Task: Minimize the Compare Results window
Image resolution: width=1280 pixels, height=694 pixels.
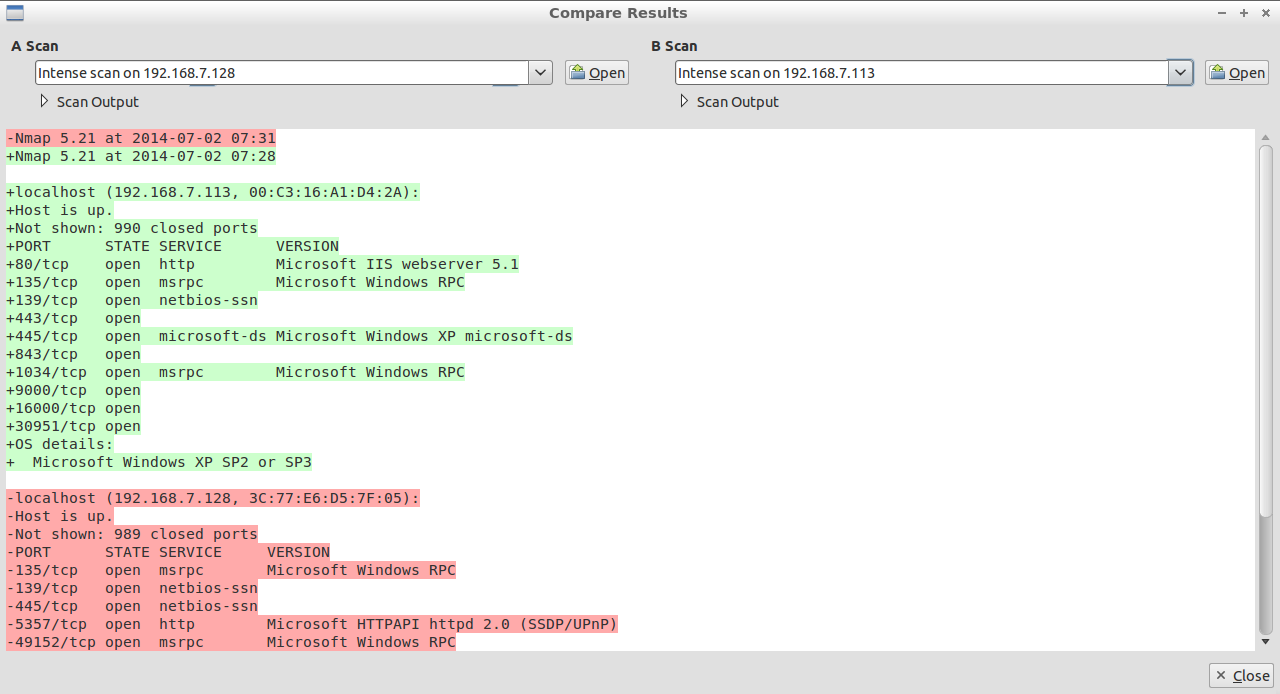Action: click(x=1222, y=13)
